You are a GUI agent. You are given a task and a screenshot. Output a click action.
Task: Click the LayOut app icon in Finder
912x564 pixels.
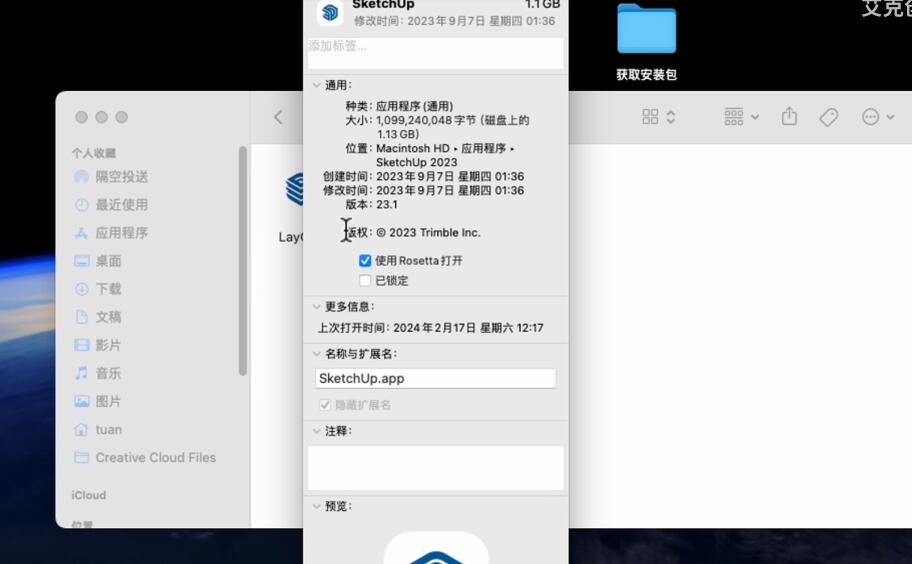click(x=294, y=190)
